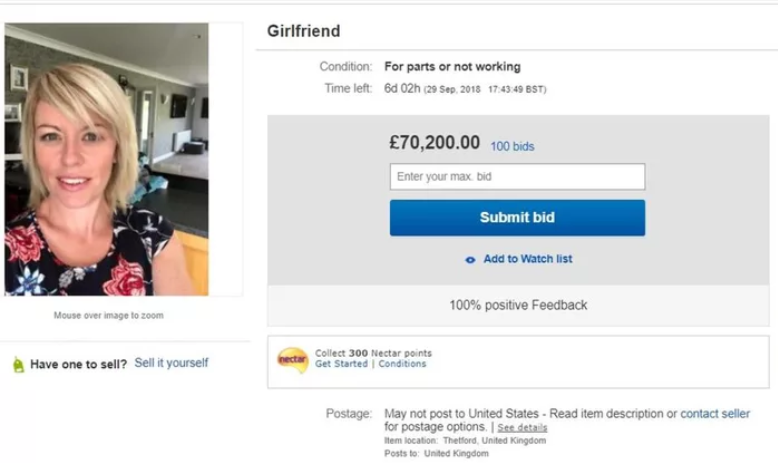778x463 pixels.
Task: Click the Girlfriend listing title
Action: coord(304,31)
